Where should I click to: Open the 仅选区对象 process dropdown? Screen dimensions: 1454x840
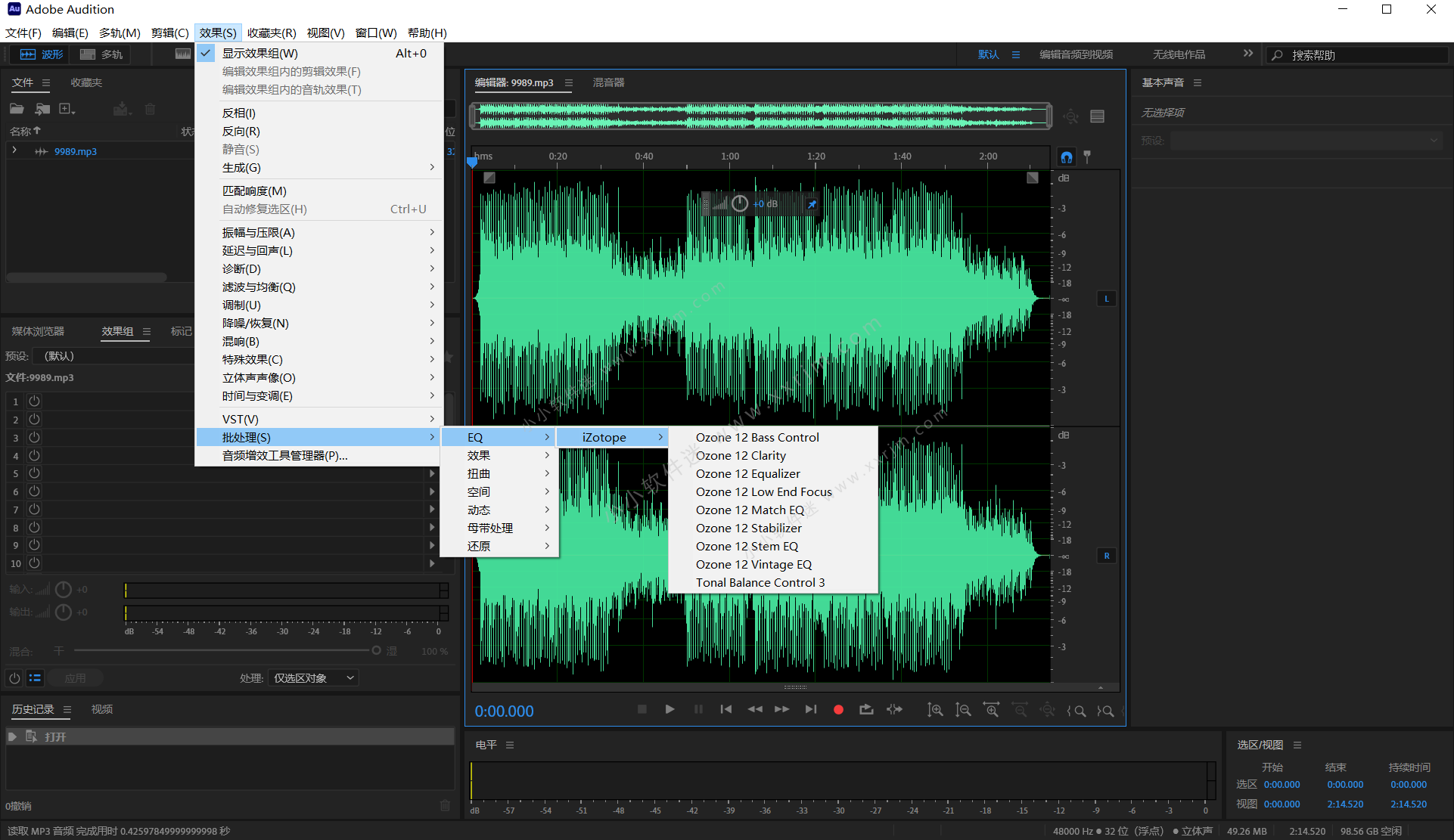tap(313, 678)
